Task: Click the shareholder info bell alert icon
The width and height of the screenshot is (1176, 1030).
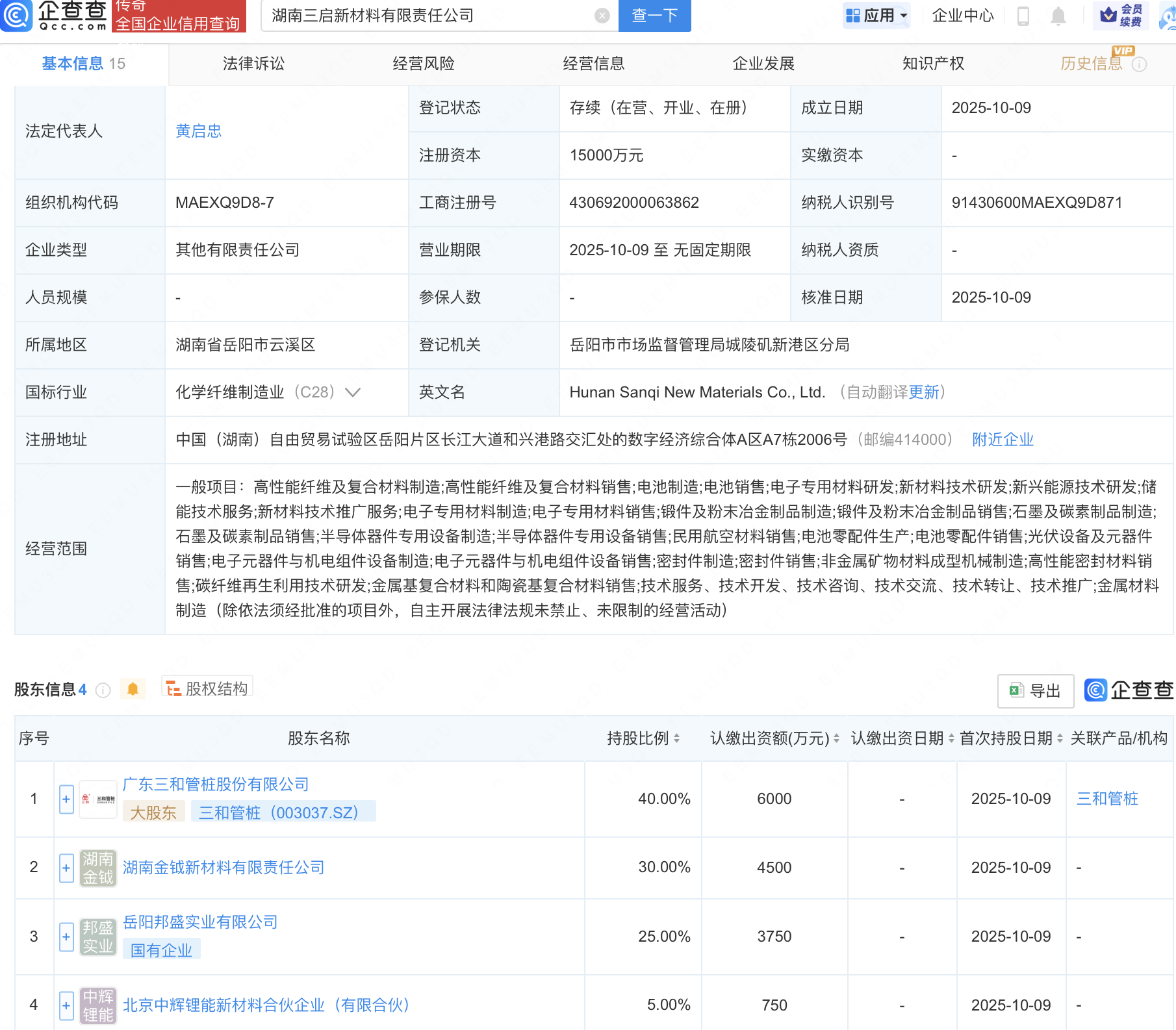Action: (133, 689)
